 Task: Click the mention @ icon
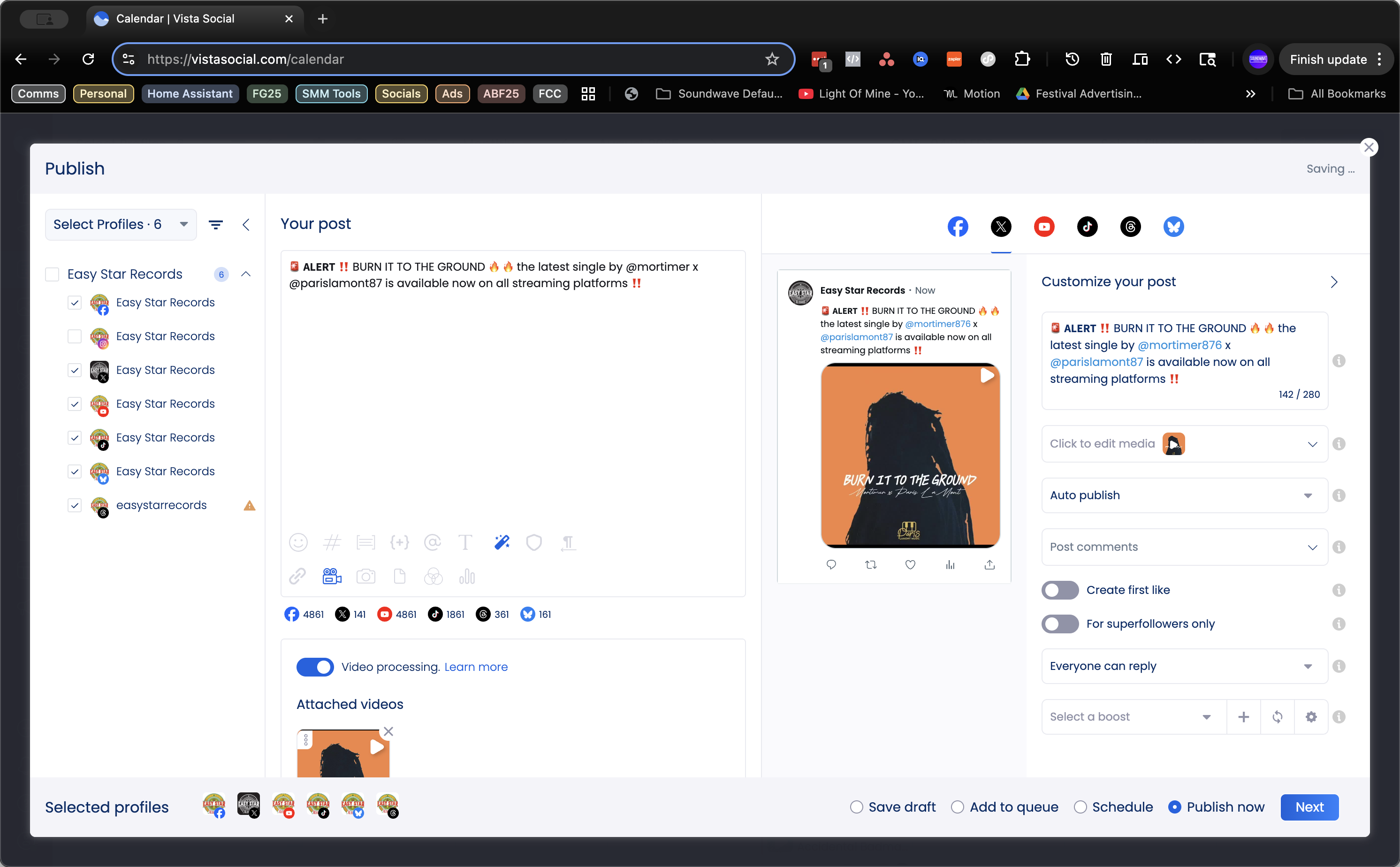432,542
